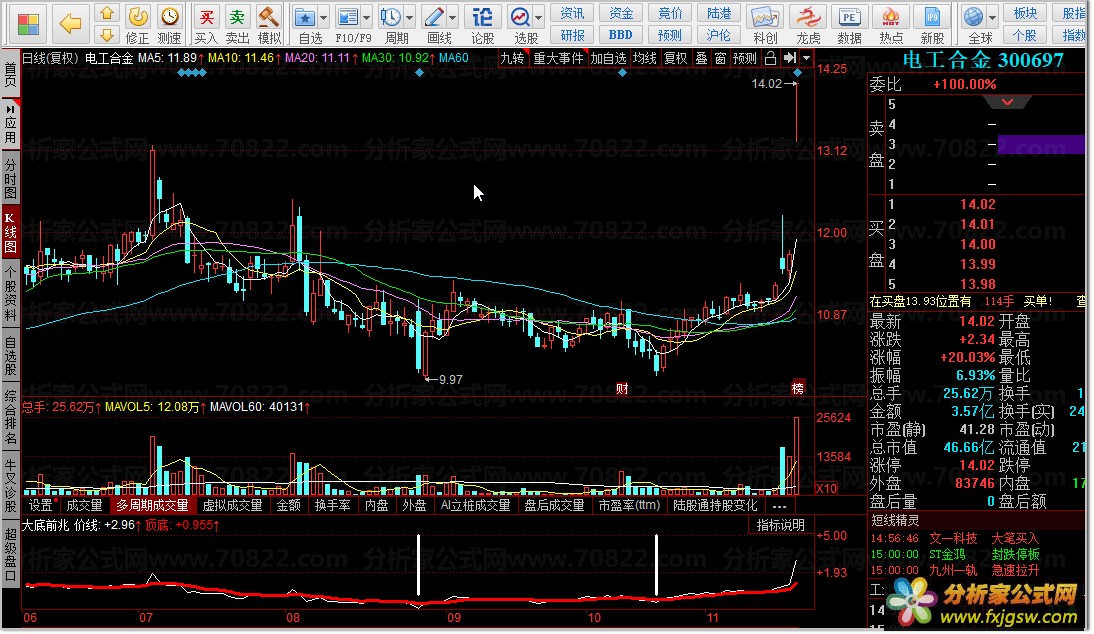Open the 全球 globe icon

(x=973, y=17)
